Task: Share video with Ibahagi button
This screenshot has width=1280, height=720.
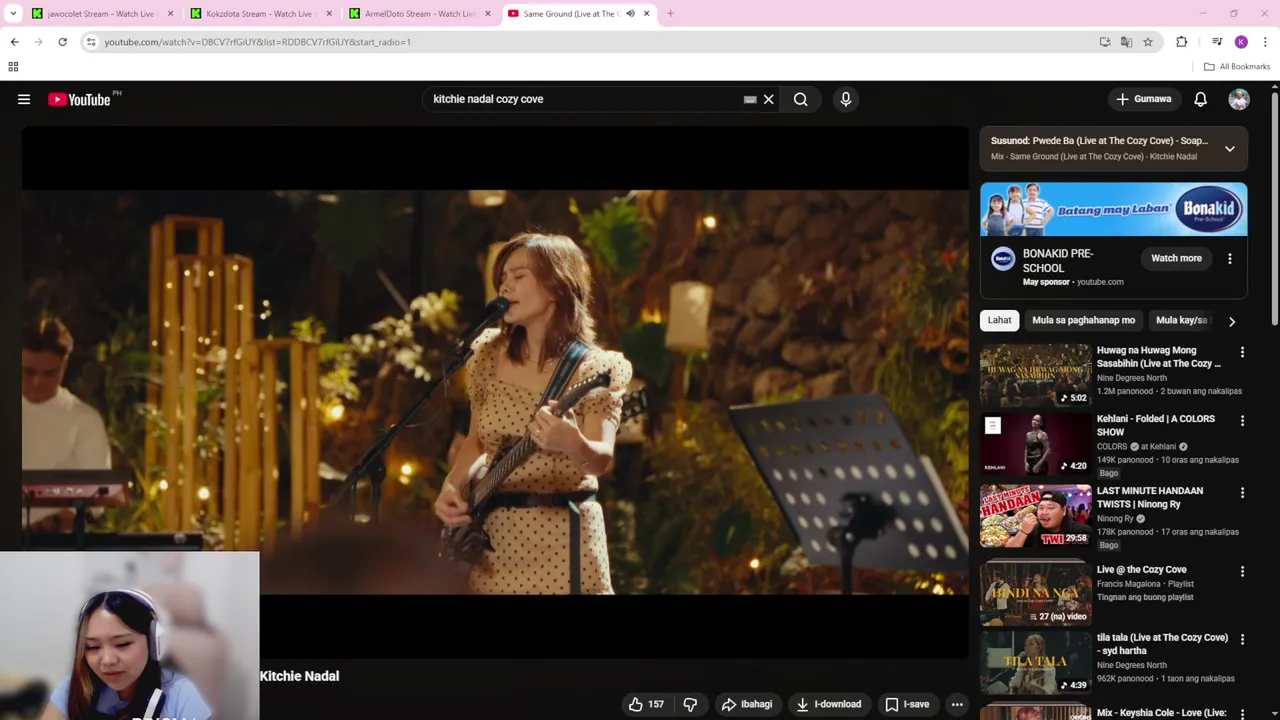Action: pos(747,704)
